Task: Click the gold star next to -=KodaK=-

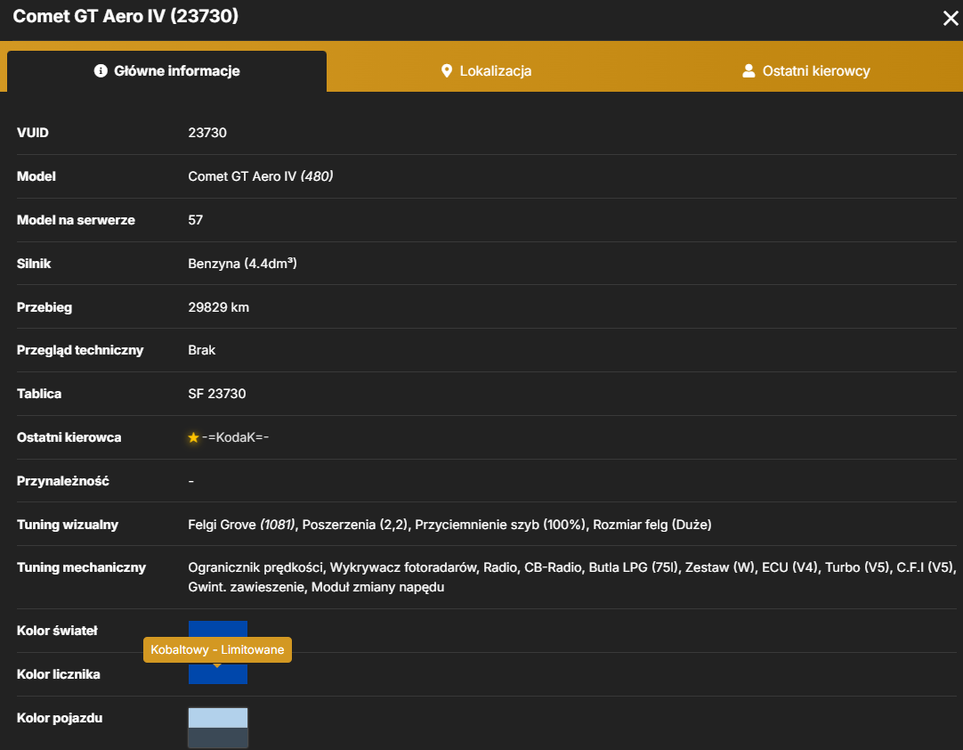Action: (x=193, y=437)
